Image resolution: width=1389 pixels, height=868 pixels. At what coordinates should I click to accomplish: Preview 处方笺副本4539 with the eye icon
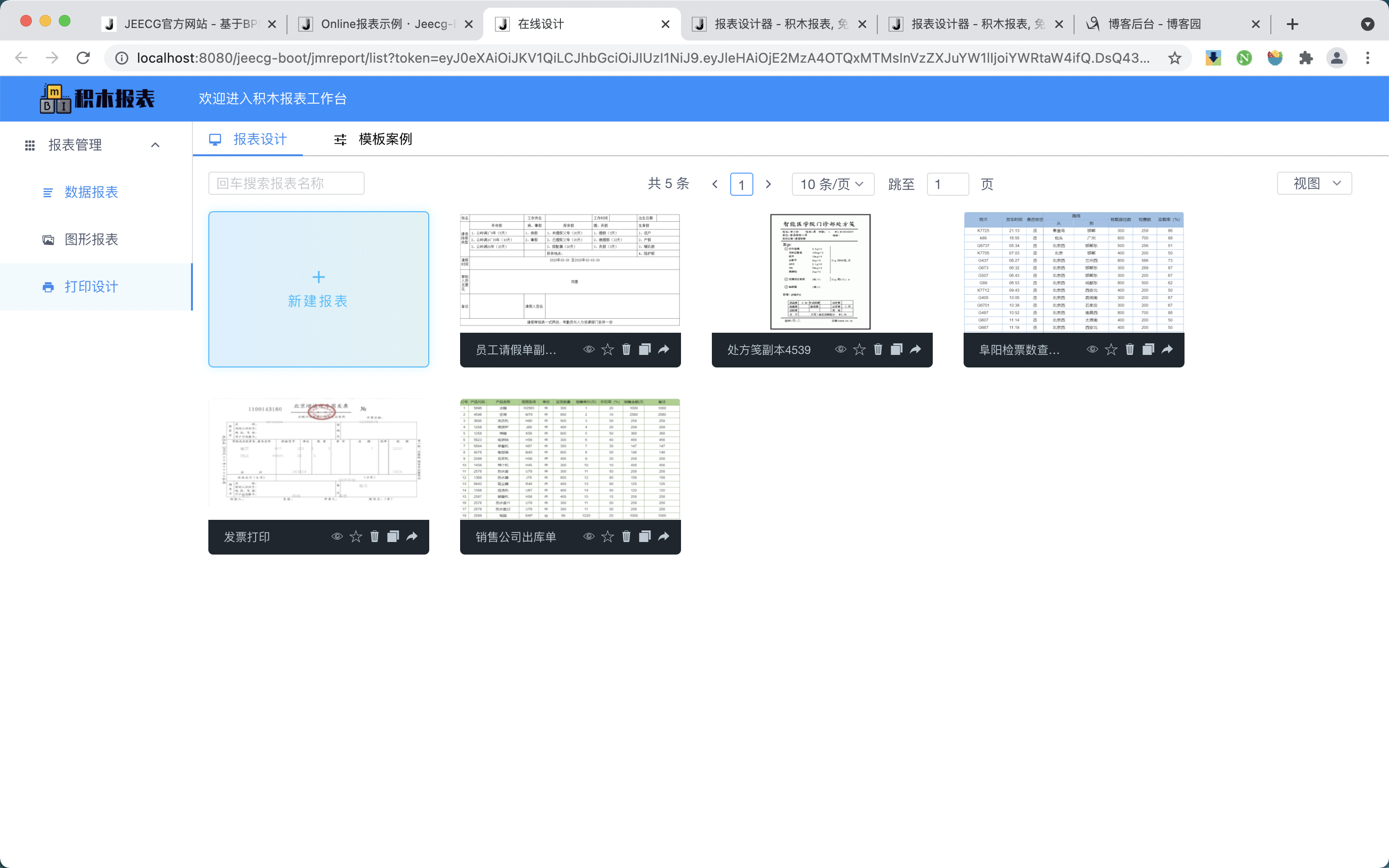[840, 349]
